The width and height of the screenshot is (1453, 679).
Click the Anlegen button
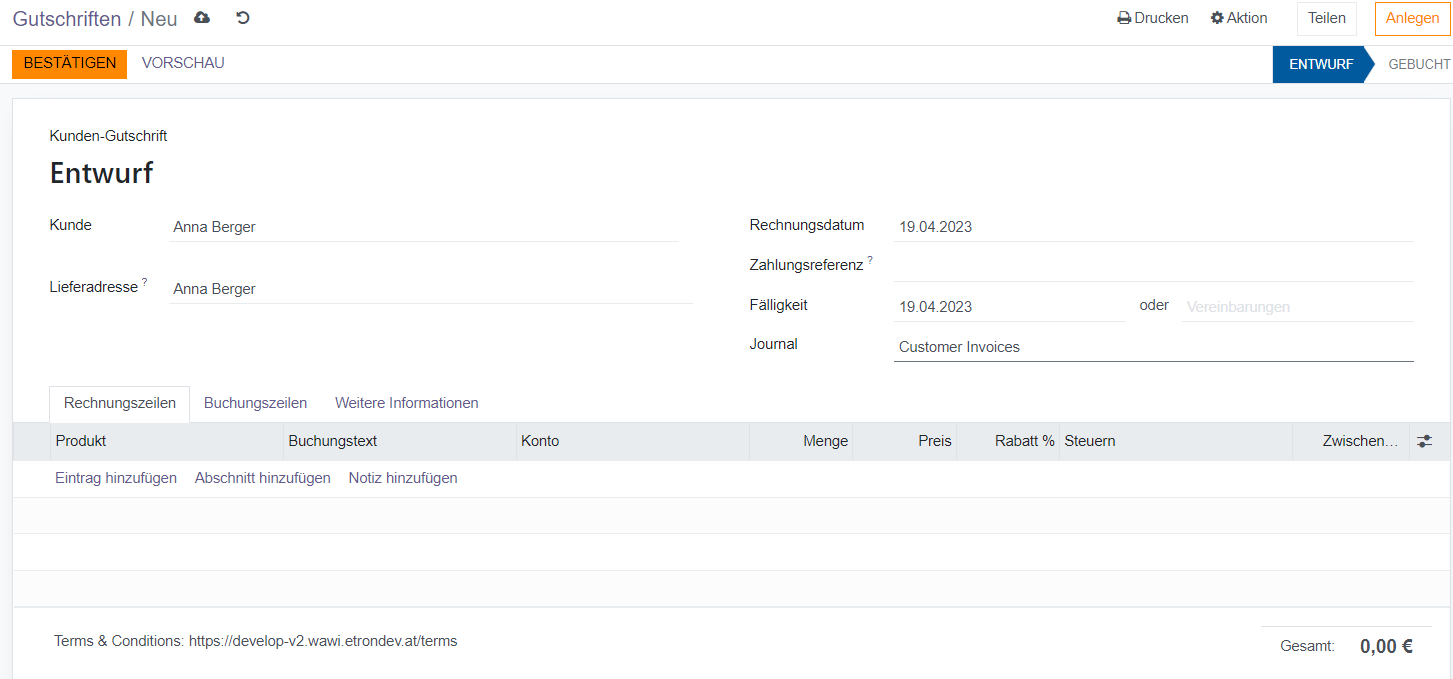(x=1412, y=18)
